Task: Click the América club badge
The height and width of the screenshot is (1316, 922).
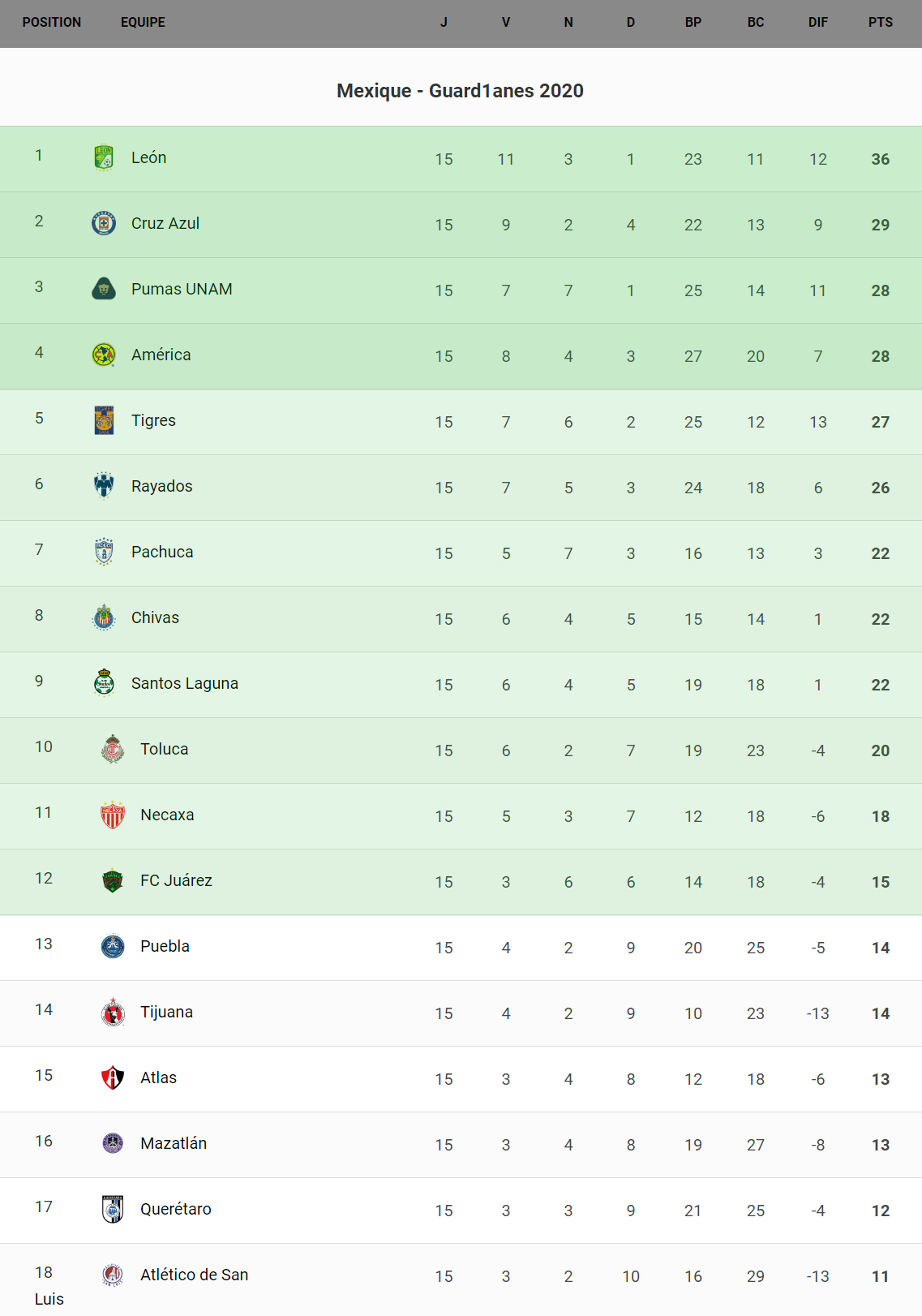Action: point(104,355)
